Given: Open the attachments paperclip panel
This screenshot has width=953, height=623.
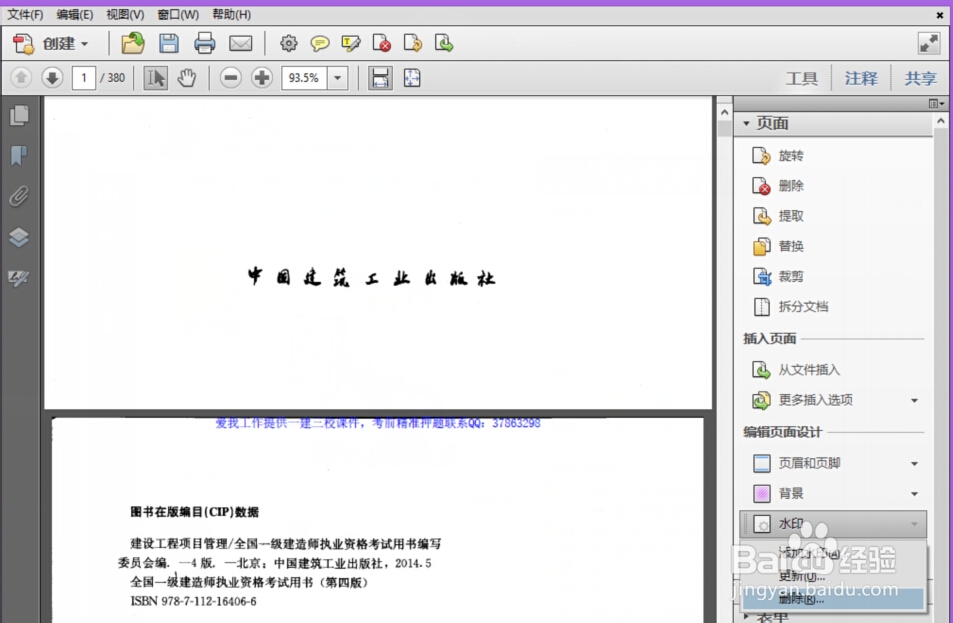Looking at the screenshot, I should click(19, 196).
